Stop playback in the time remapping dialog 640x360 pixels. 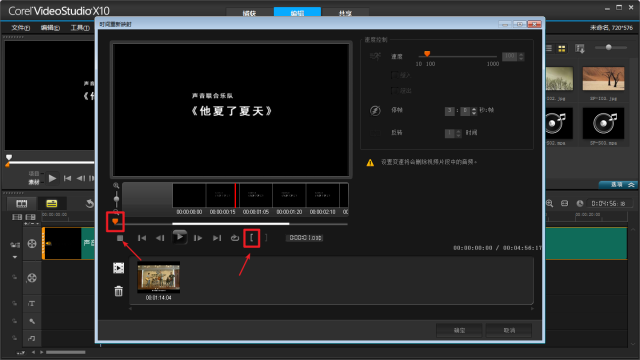(x=120, y=238)
